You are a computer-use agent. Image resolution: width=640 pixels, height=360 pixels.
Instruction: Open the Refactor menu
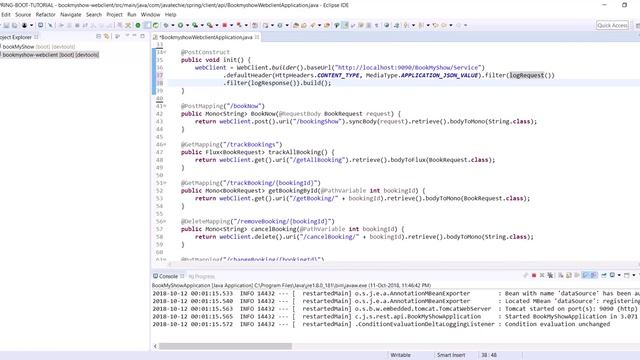[45, 14]
